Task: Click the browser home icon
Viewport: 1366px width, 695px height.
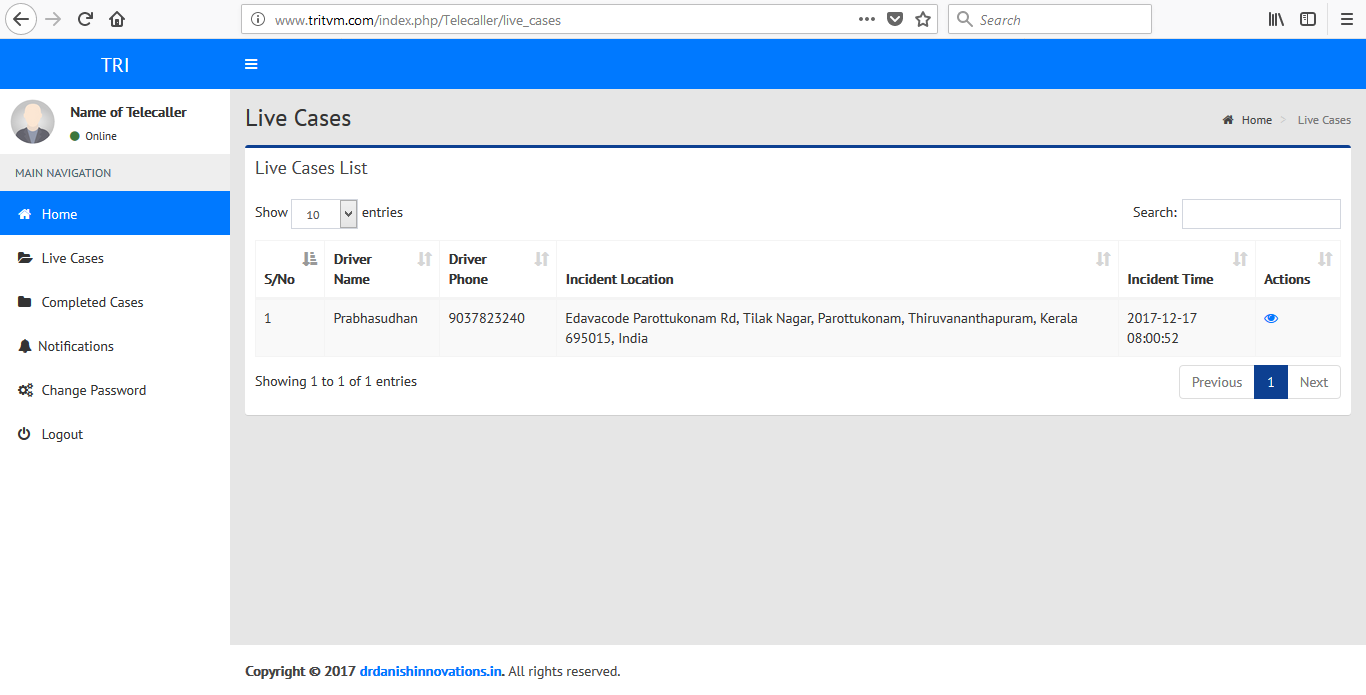Action: [117, 19]
